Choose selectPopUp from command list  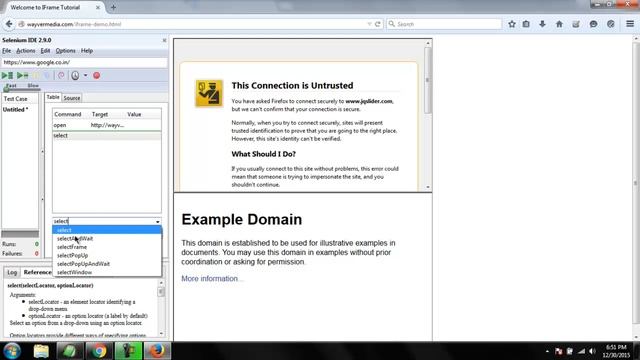click(107, 256)
